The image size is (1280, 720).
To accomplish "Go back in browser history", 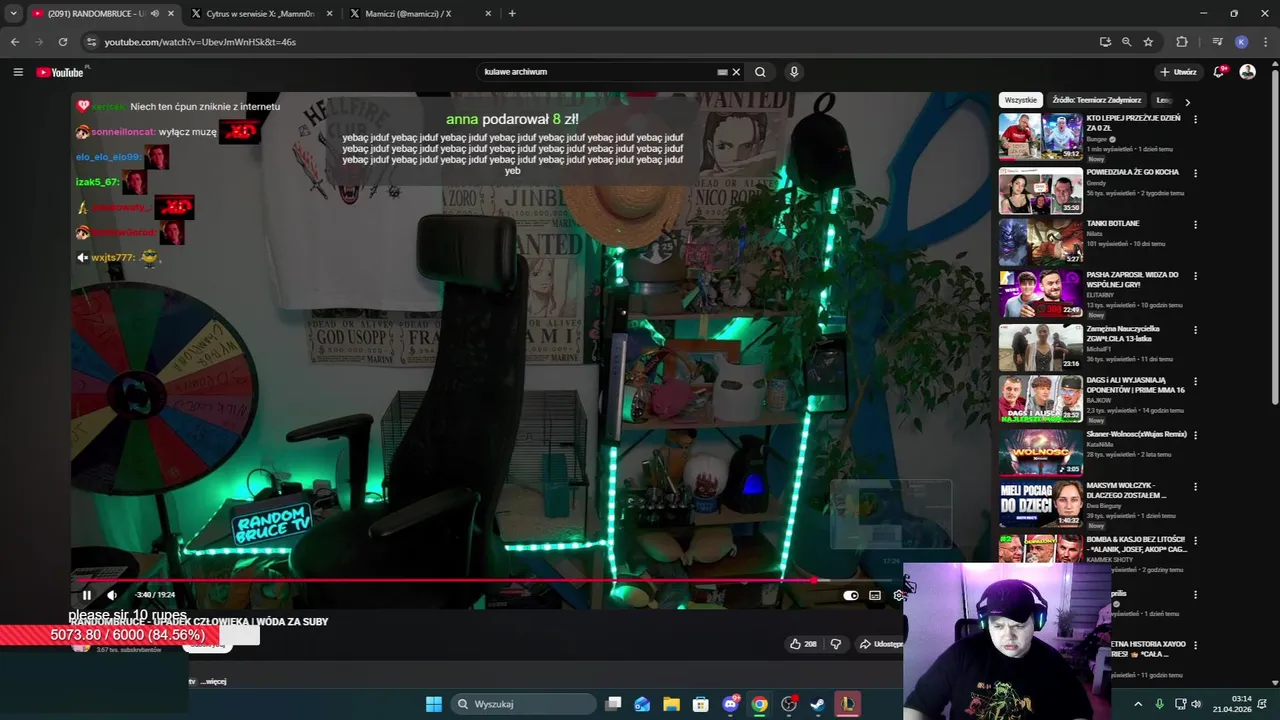I will [15, 42].
